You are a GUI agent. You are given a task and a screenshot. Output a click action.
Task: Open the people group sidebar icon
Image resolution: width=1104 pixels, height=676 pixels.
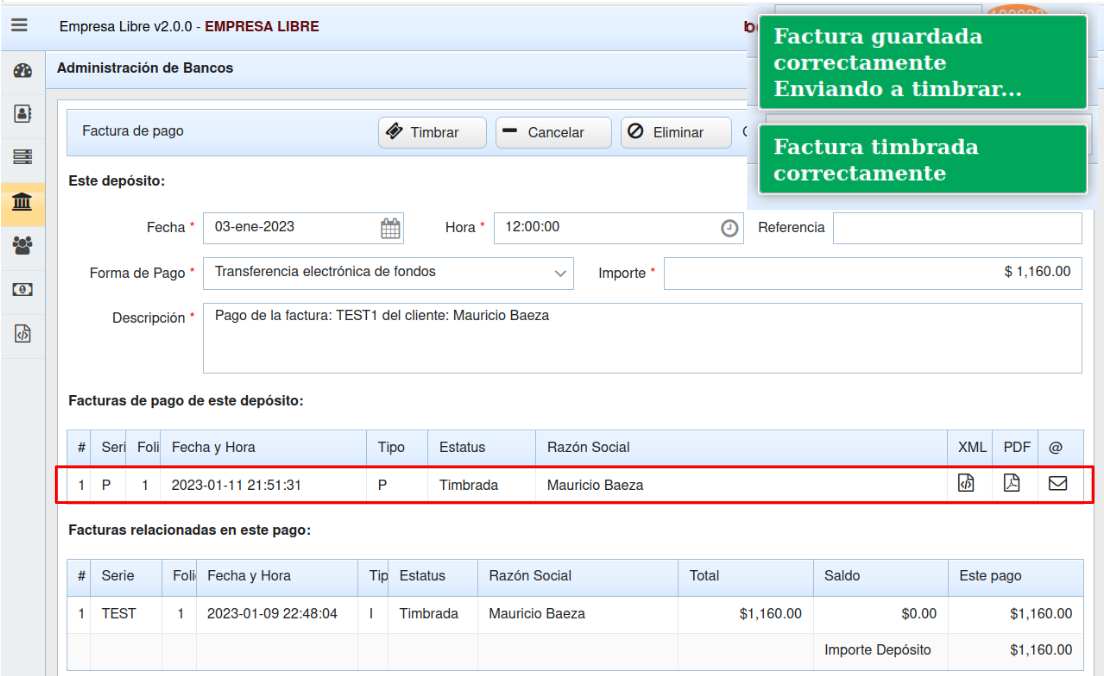coord(21,246)
